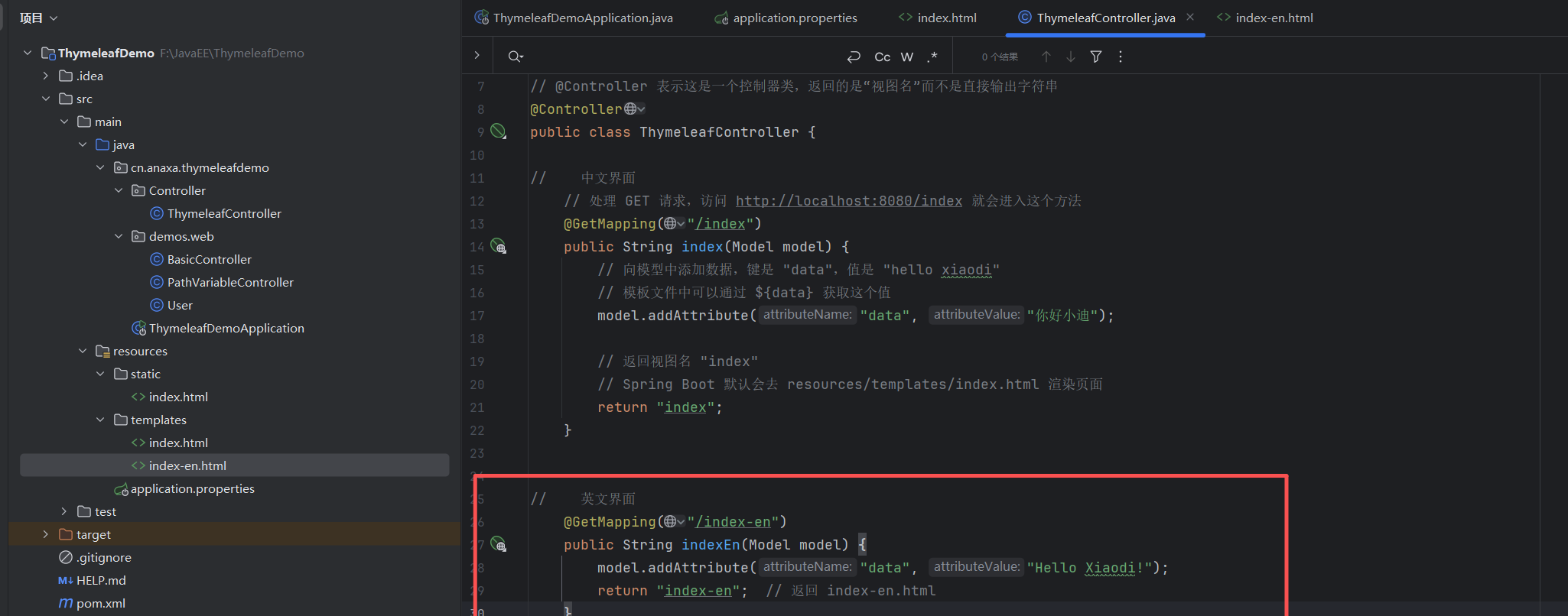This screenshot has width=1568, height=616.
Task: Select the ThymeleafDemo project root folder
Action: pos(106,53)
